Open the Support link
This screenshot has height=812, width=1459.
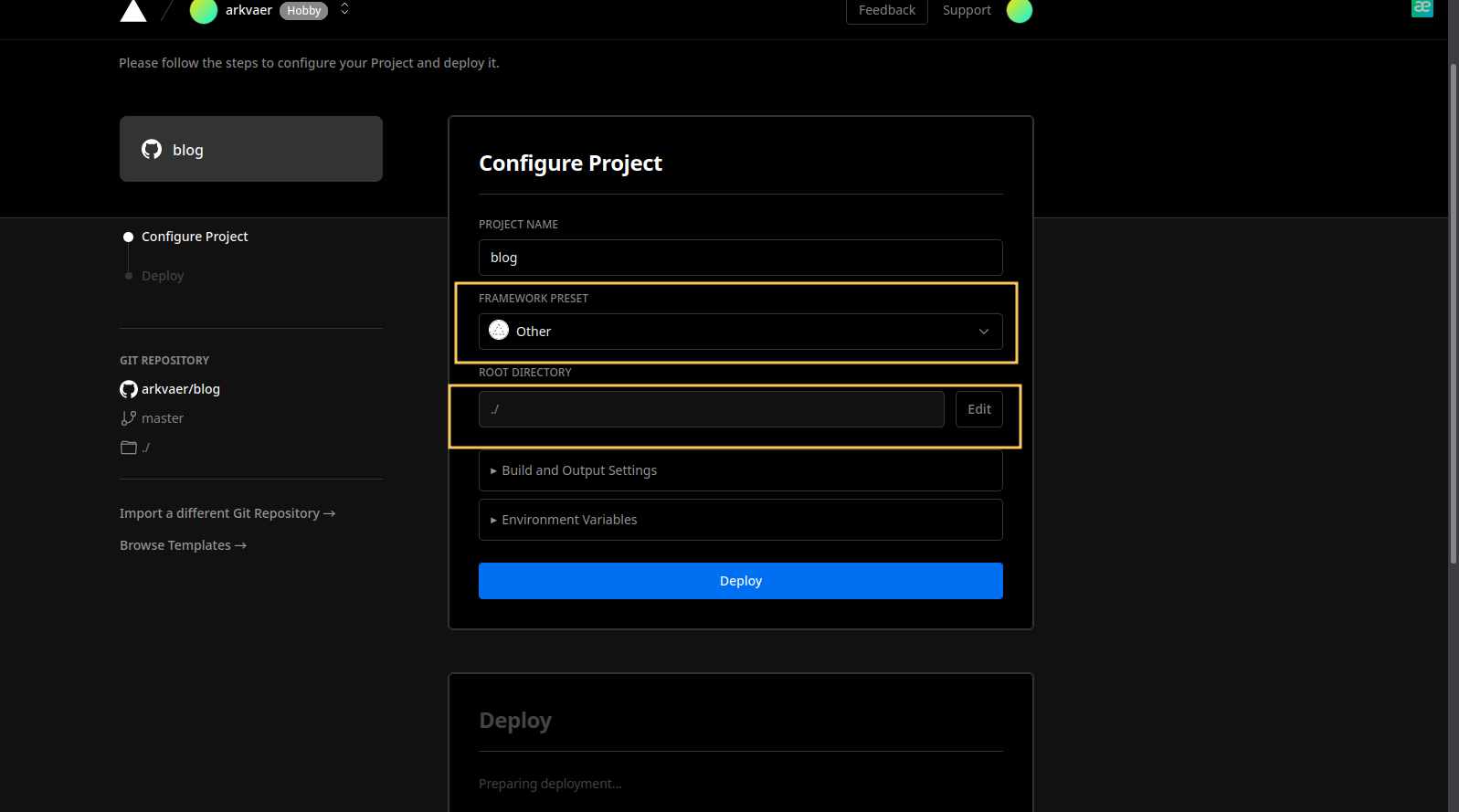(967, 11)
